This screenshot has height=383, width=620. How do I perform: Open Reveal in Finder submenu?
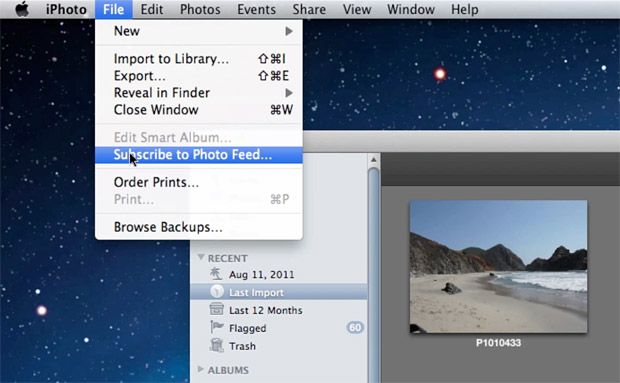(x=199, y=93)
